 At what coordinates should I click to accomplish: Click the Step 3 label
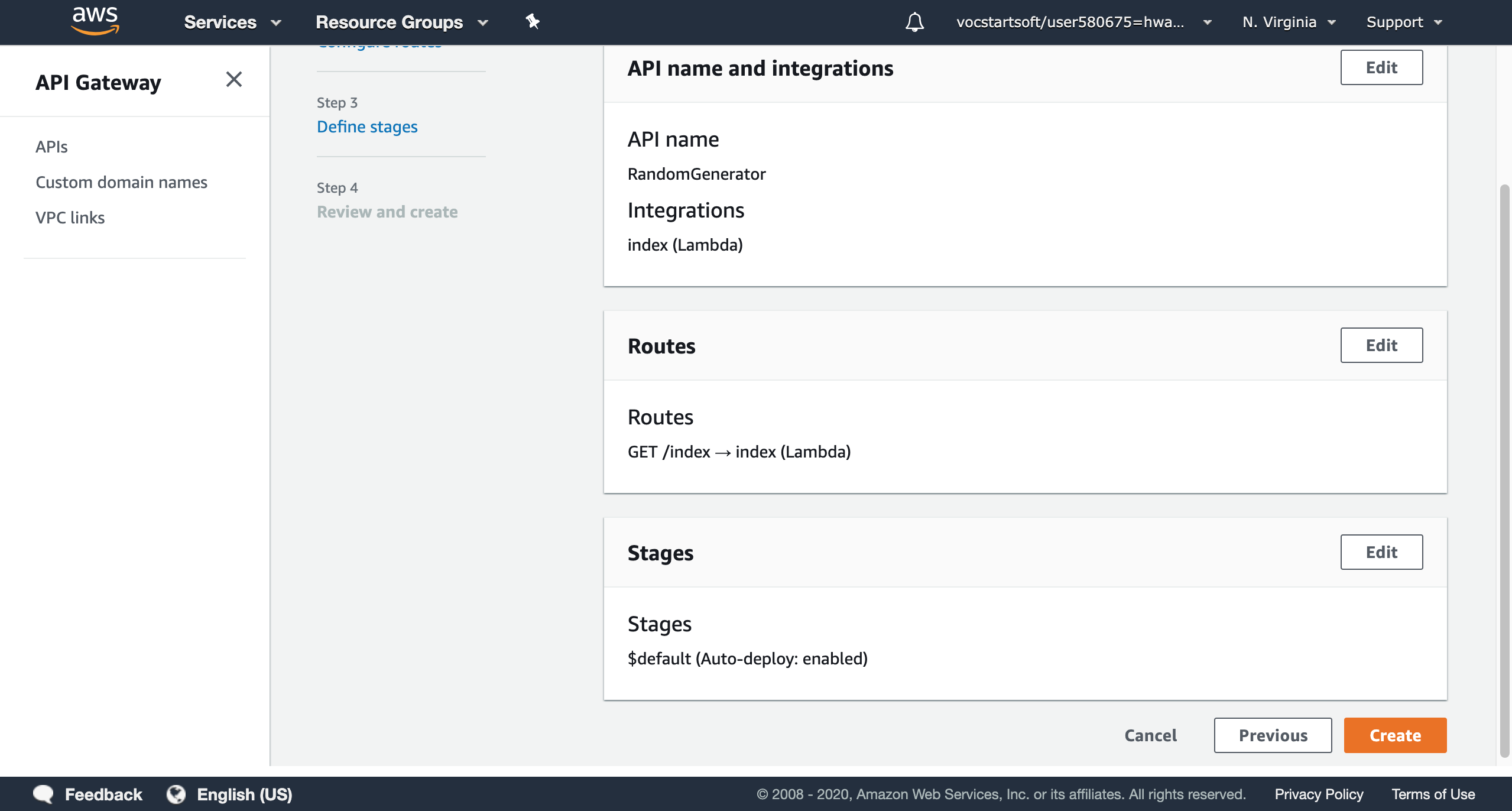click(337, 102)
